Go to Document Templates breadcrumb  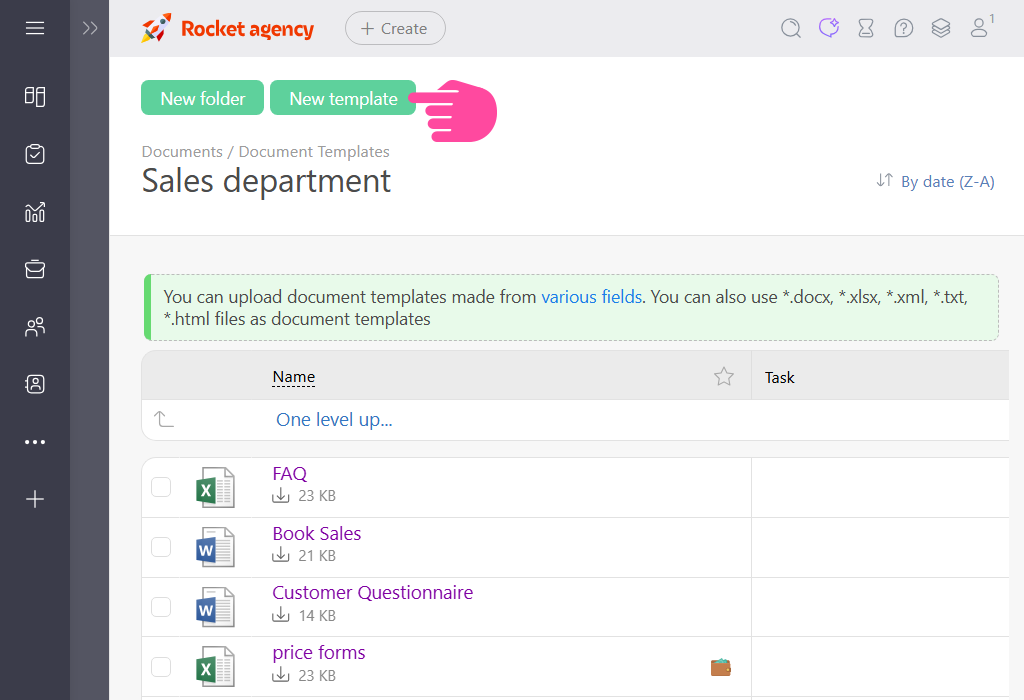click(314, 151)
